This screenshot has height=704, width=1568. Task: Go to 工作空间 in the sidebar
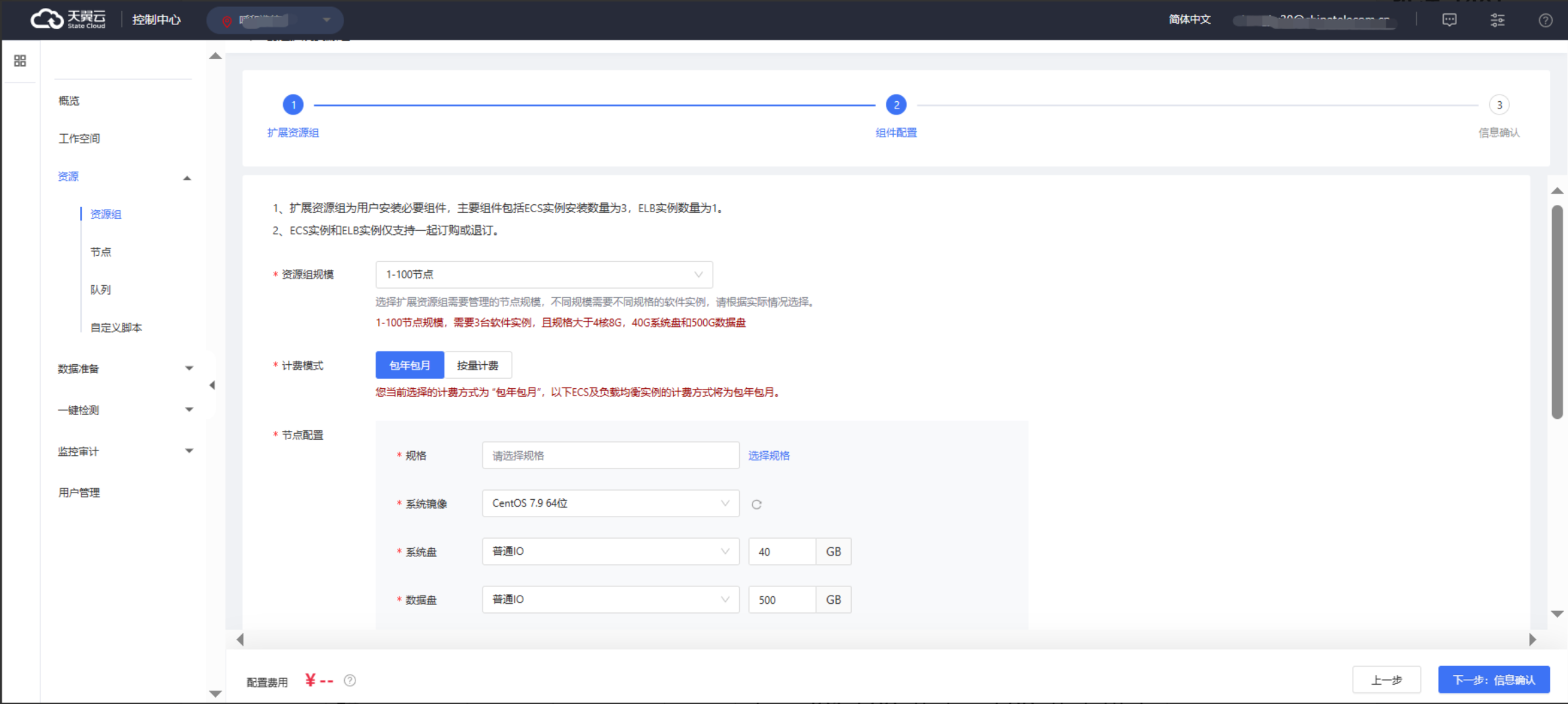tap(79, 139)
